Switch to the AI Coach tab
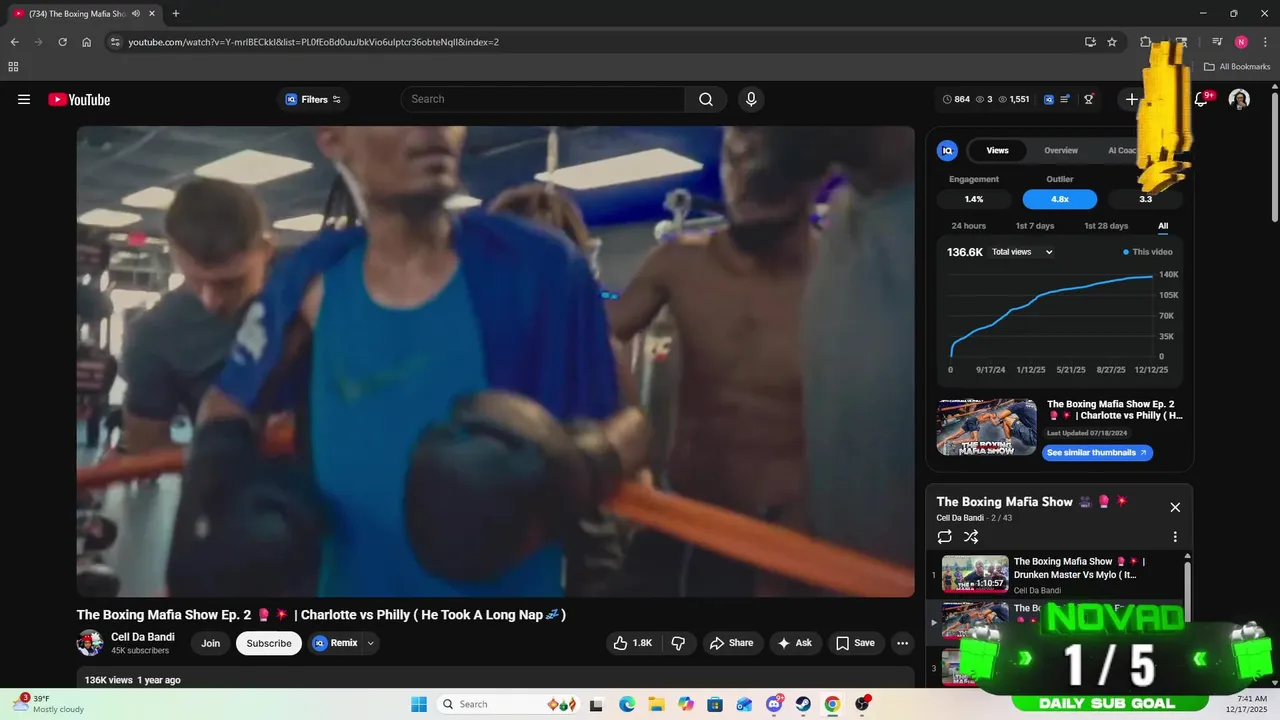Screen dimensions: 1280x720 point(1124,150)
